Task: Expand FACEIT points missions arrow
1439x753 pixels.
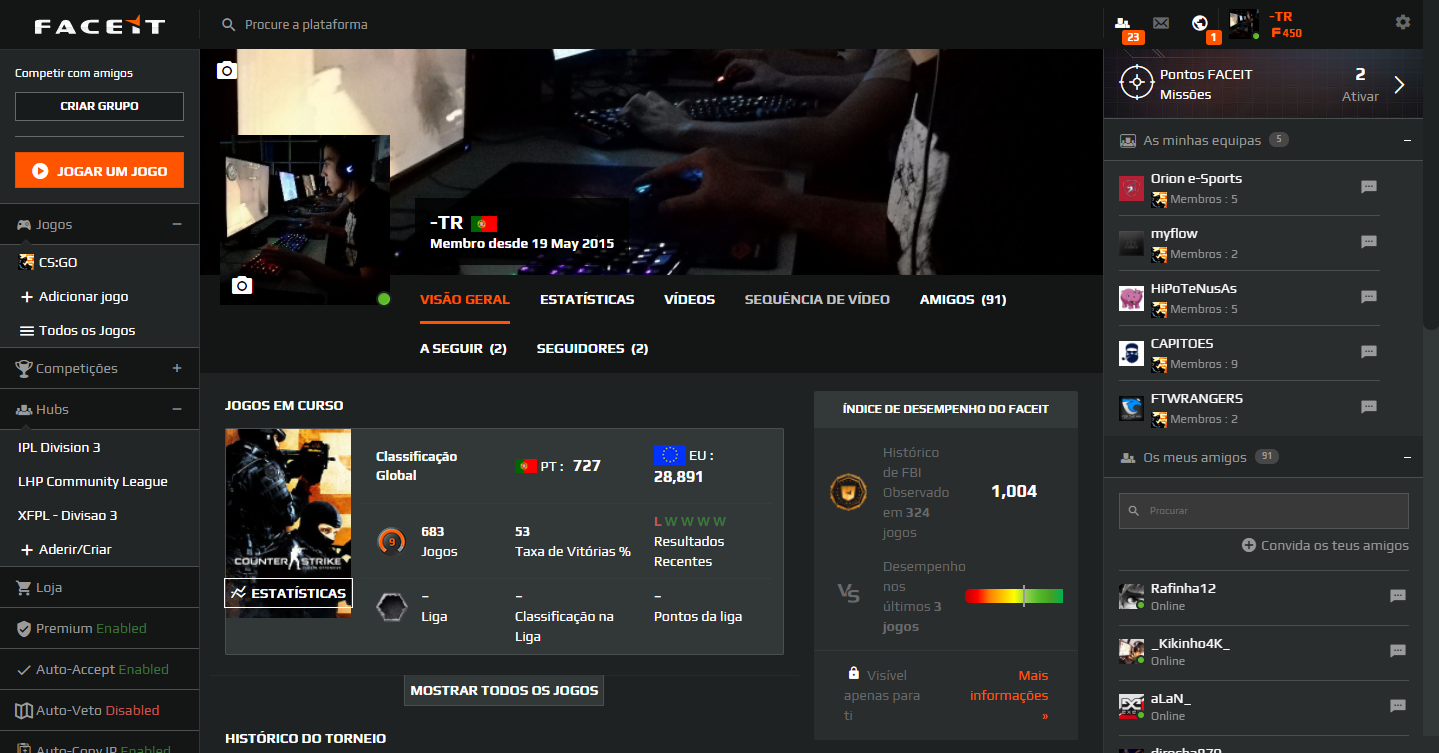Action: pyautogui.click(x=1399, y=85)
